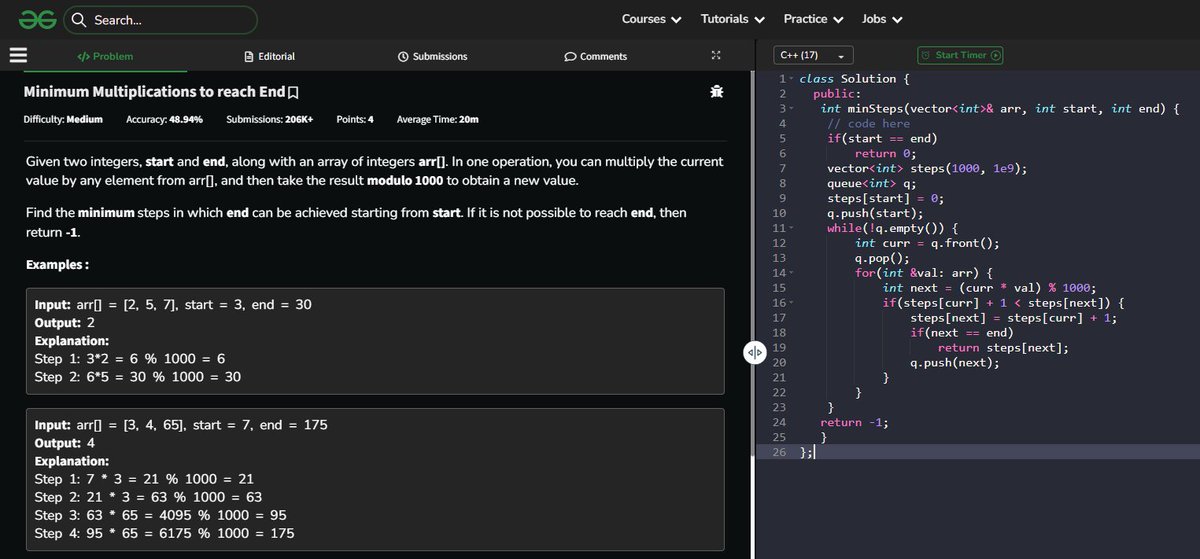This screenshot has width=1200, height=559.
Task: Click the timer icon inside Start Timer
Action: pyautogui.click(x=926, y=55)
